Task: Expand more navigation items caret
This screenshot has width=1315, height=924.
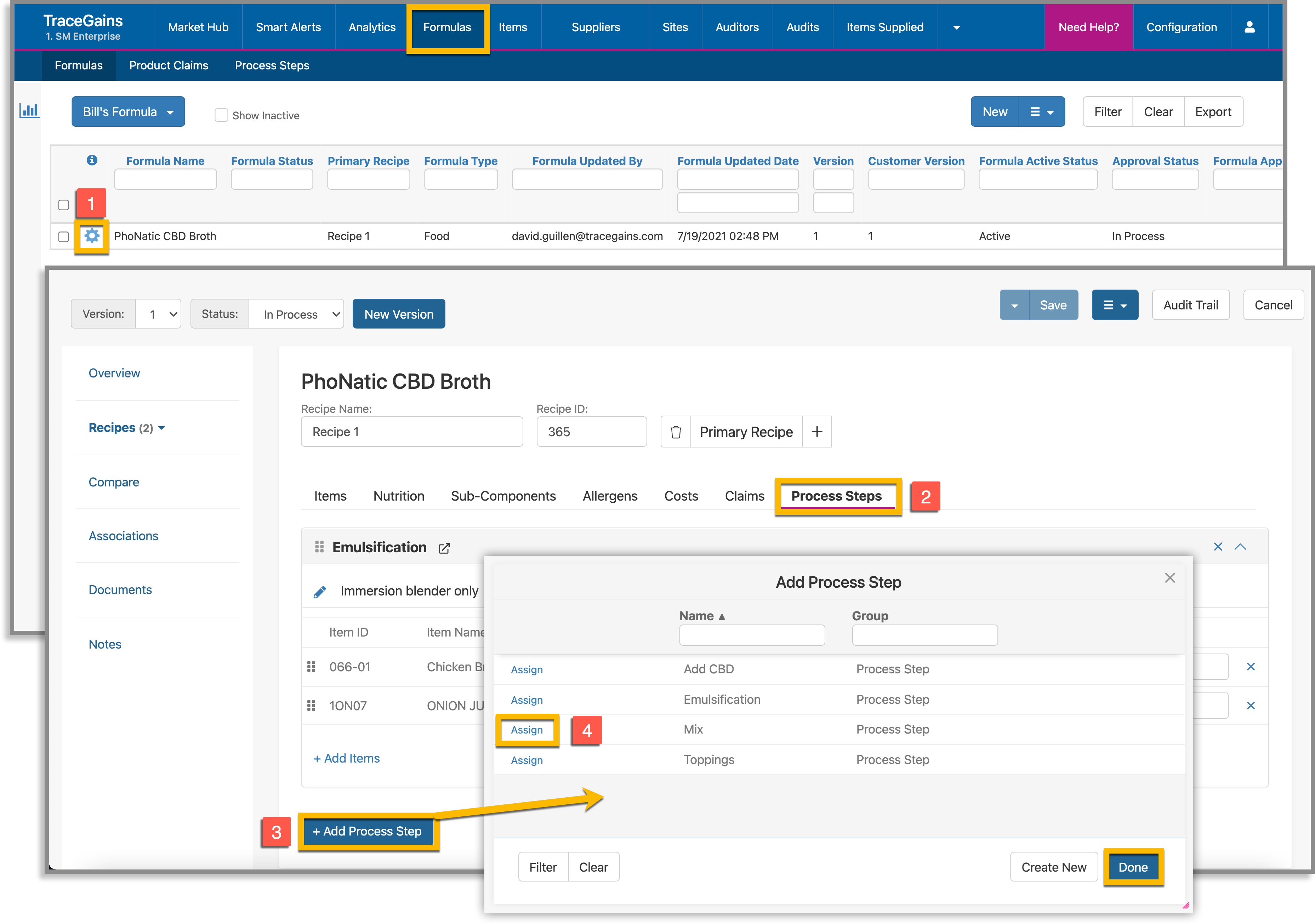Action: [956, 28]
